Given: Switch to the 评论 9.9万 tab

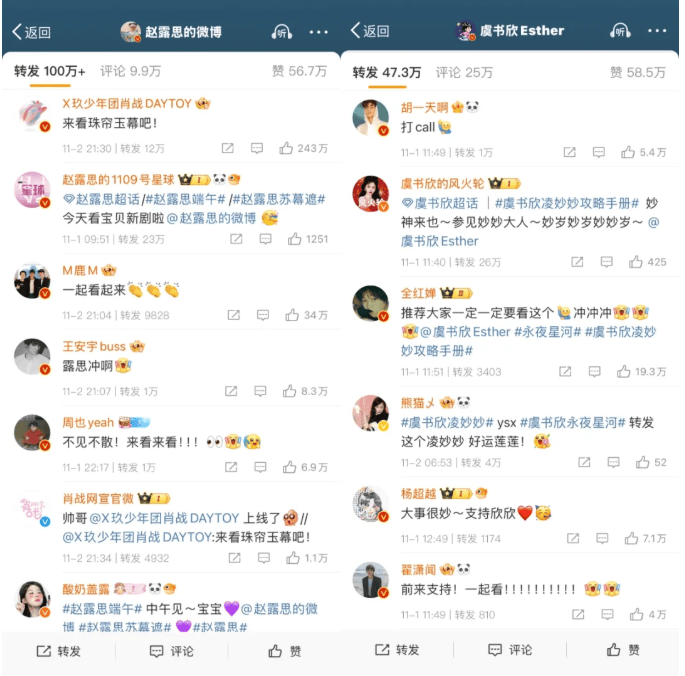Looking at the screenshot, I should (x=131, y=71).
